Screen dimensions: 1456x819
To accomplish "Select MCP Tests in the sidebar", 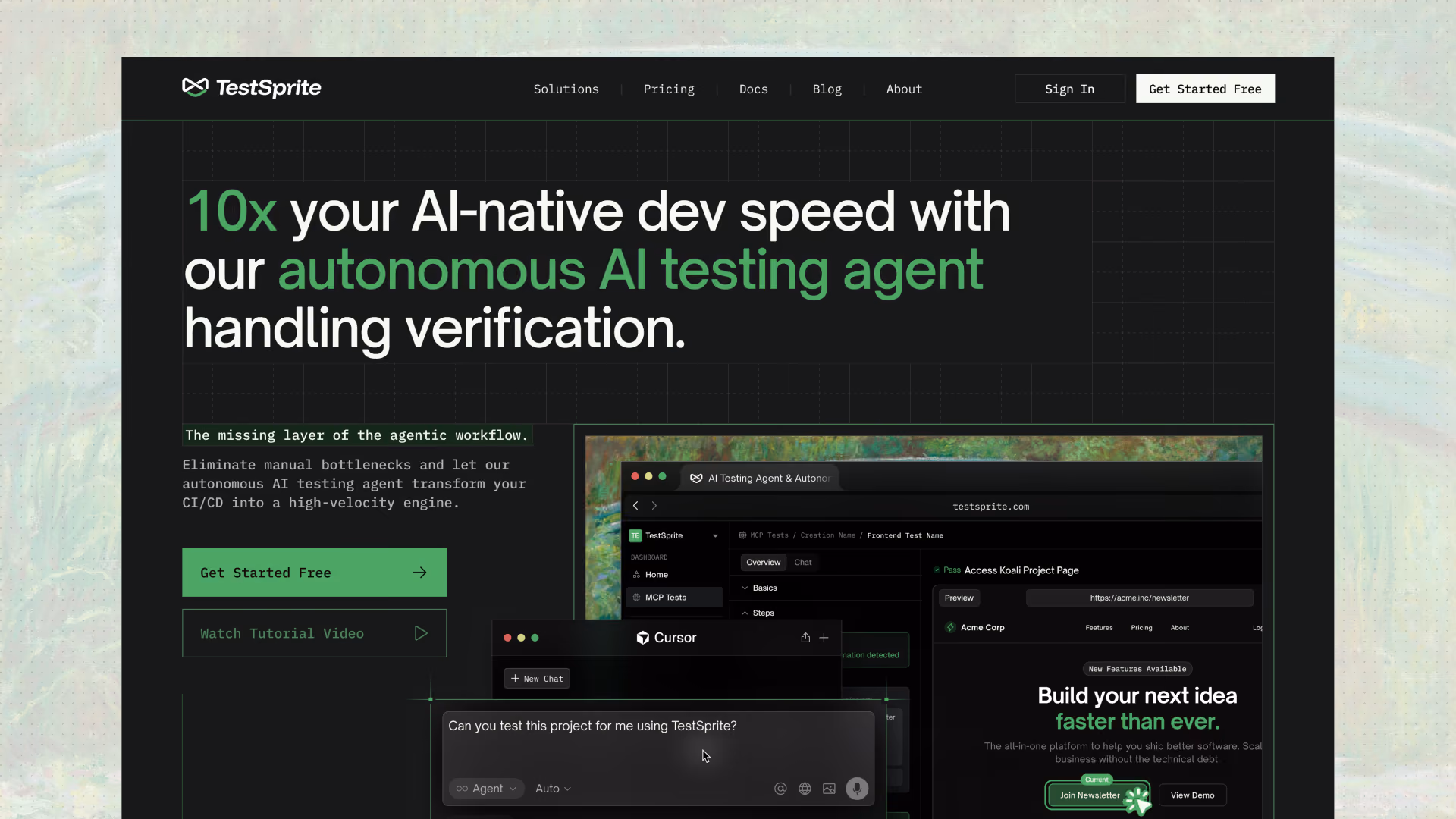I will [x=674, y=598].
